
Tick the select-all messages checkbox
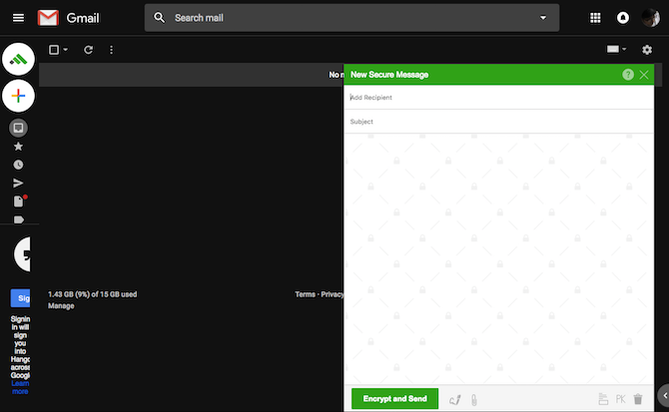coord(54,50)
